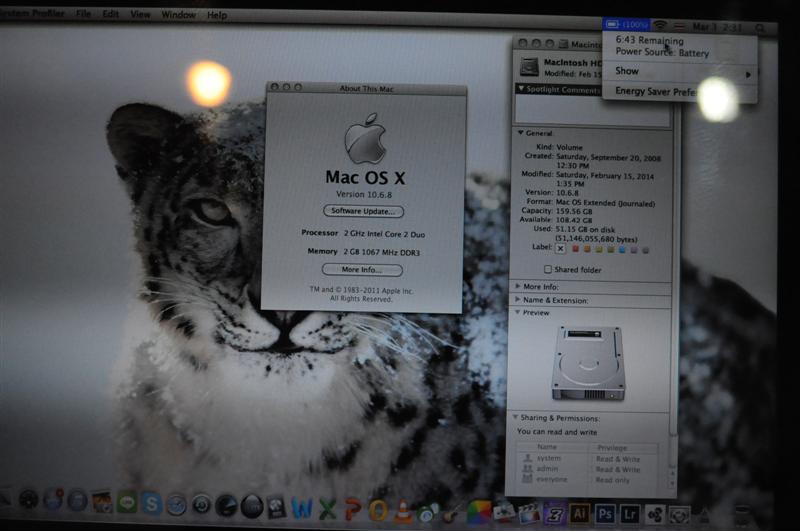The width and height of the screenshot is (800, 531).
Task: Open the Help menu
Action: tap(217, 15)
